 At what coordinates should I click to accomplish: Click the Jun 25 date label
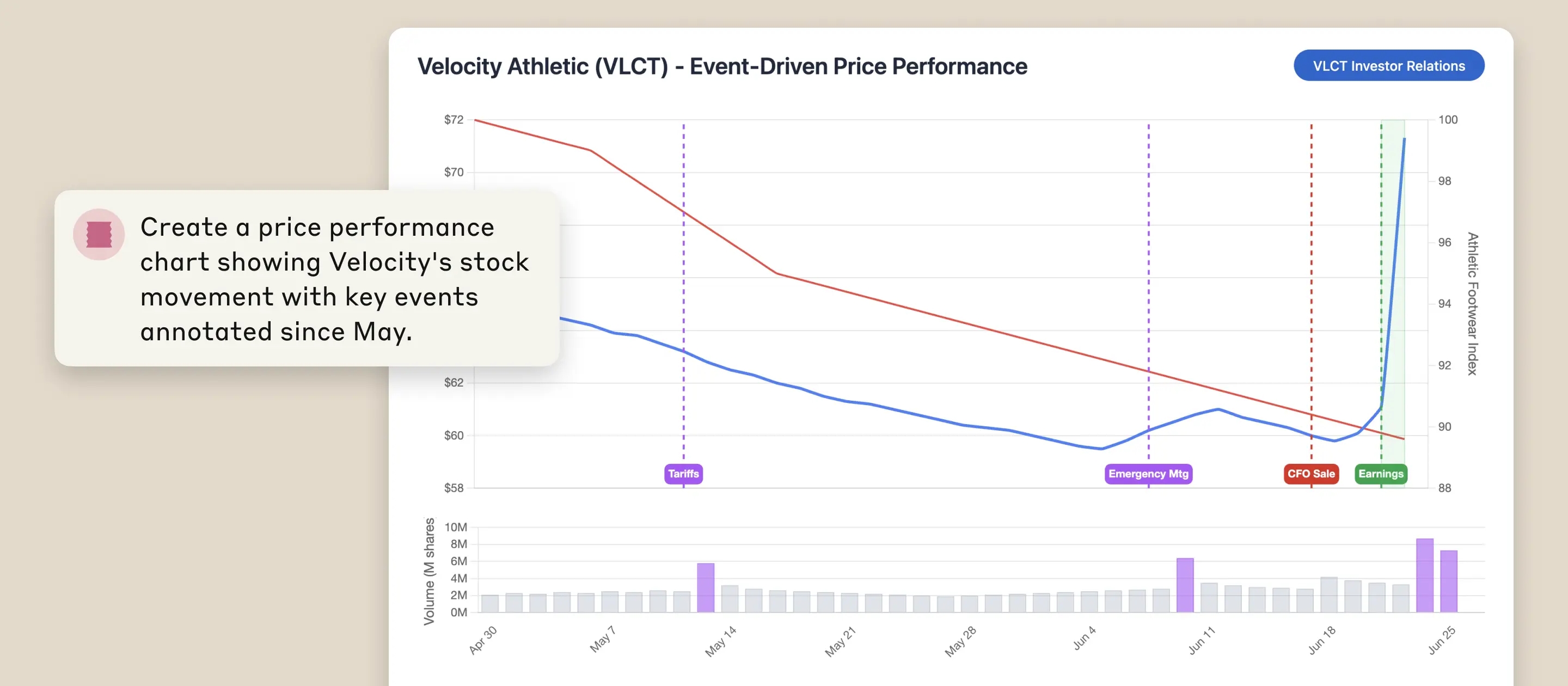click(x=1441, y=640)
